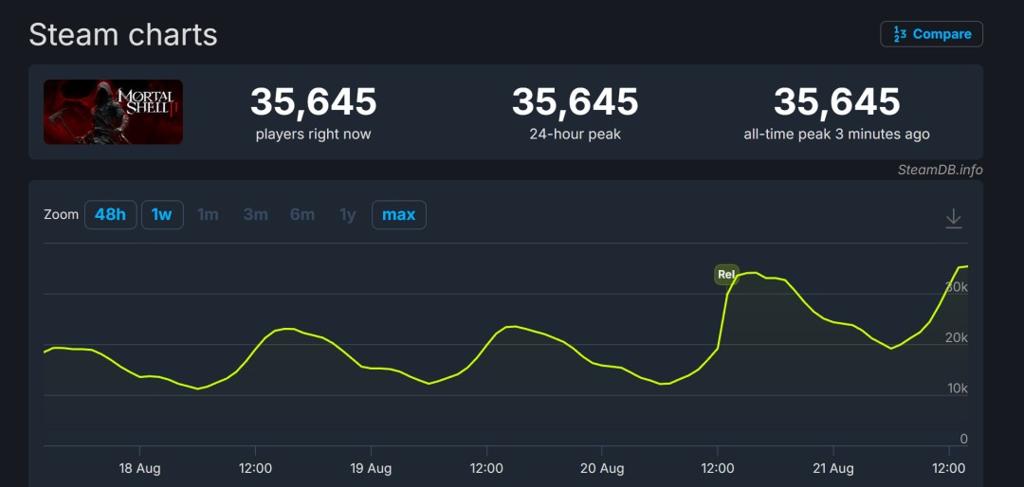Click the Steam charts heading
The width and height of the screenshot is (1024, 487).
(x=123, y=35)
